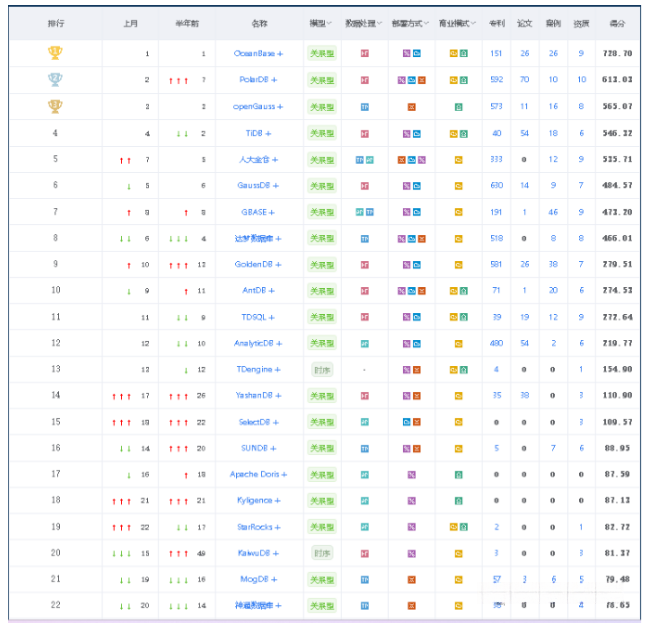Open the OceanBase database link

258,53
